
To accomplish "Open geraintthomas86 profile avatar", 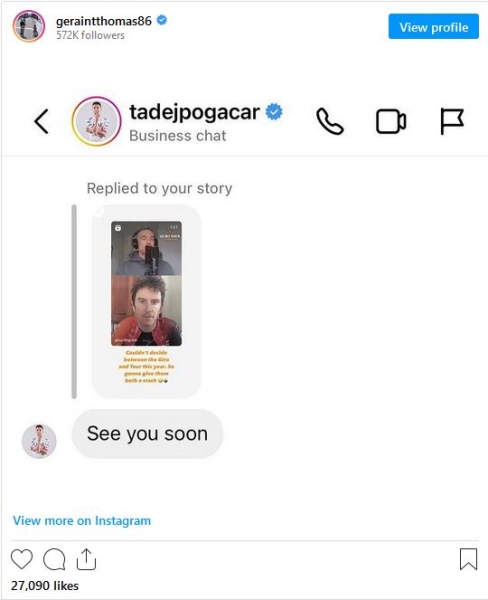I will coord(29,26).
